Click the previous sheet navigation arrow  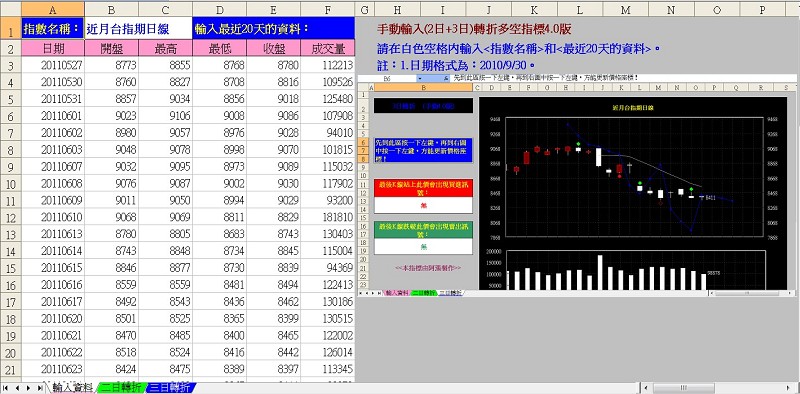[x=17, y=388]
